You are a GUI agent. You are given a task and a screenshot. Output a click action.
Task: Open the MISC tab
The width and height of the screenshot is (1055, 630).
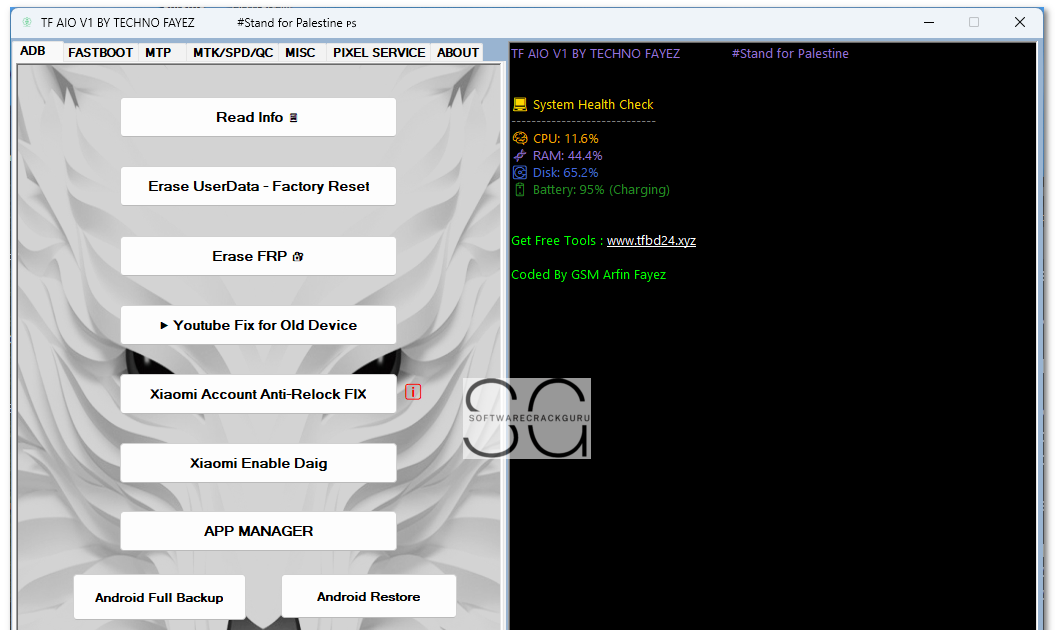point(300,52)
